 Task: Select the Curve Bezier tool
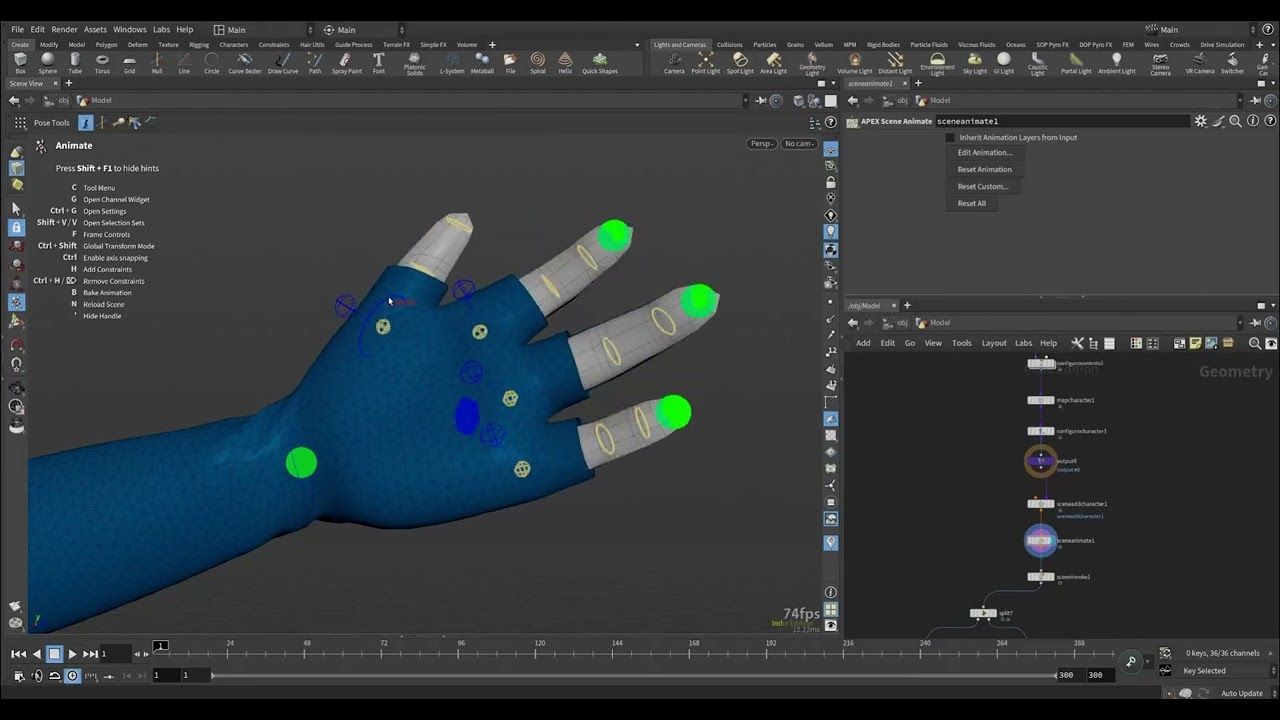click(245, 63)
